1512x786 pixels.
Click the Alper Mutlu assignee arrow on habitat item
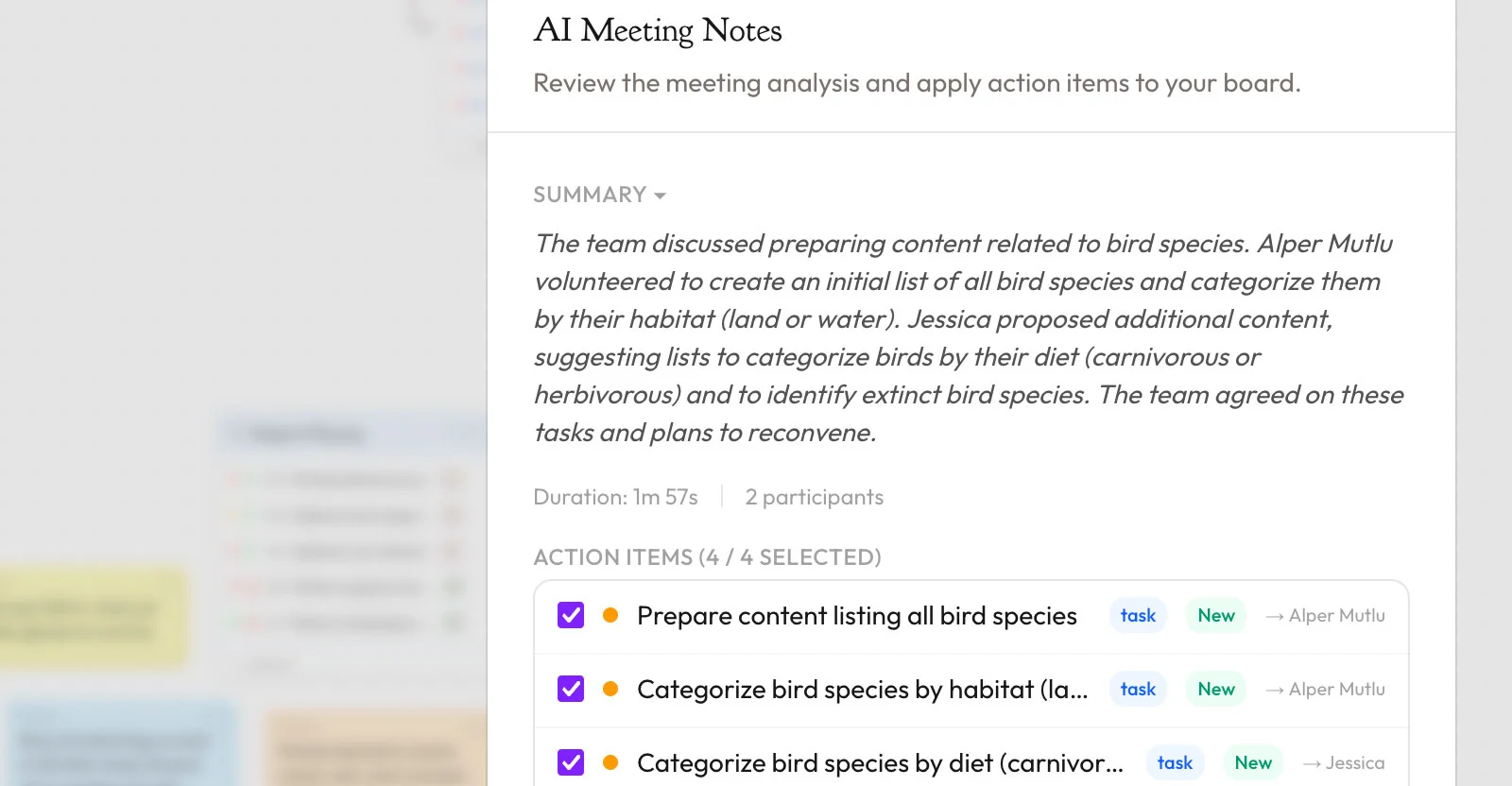tap(1275, 690)
